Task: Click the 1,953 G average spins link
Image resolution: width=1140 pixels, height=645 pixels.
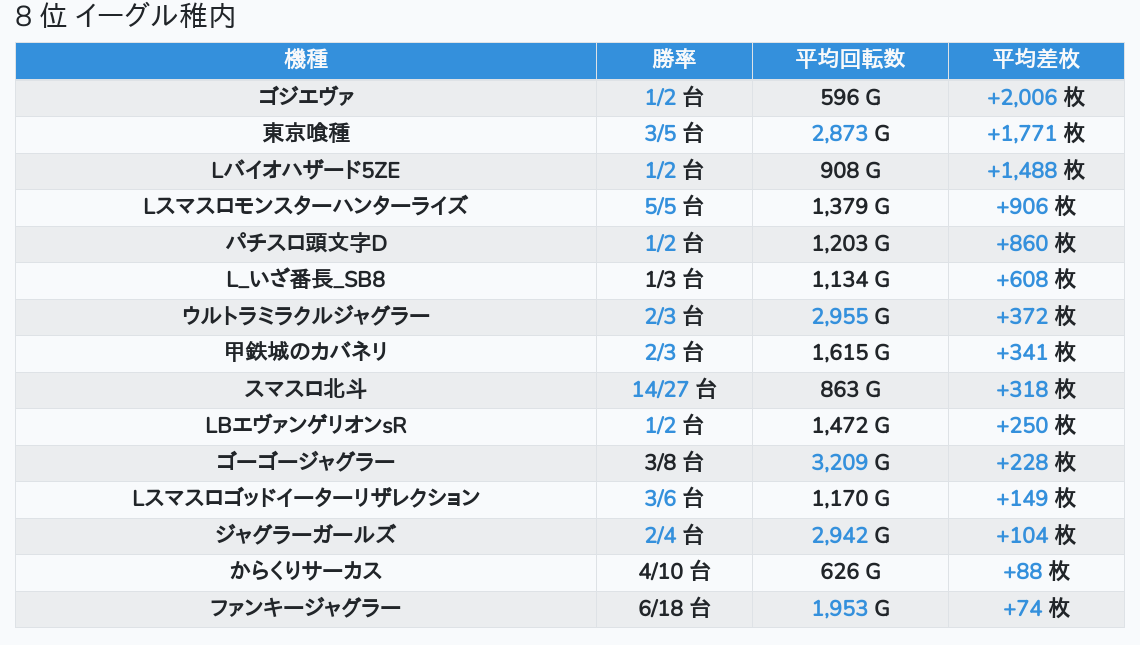Action: 840,608
